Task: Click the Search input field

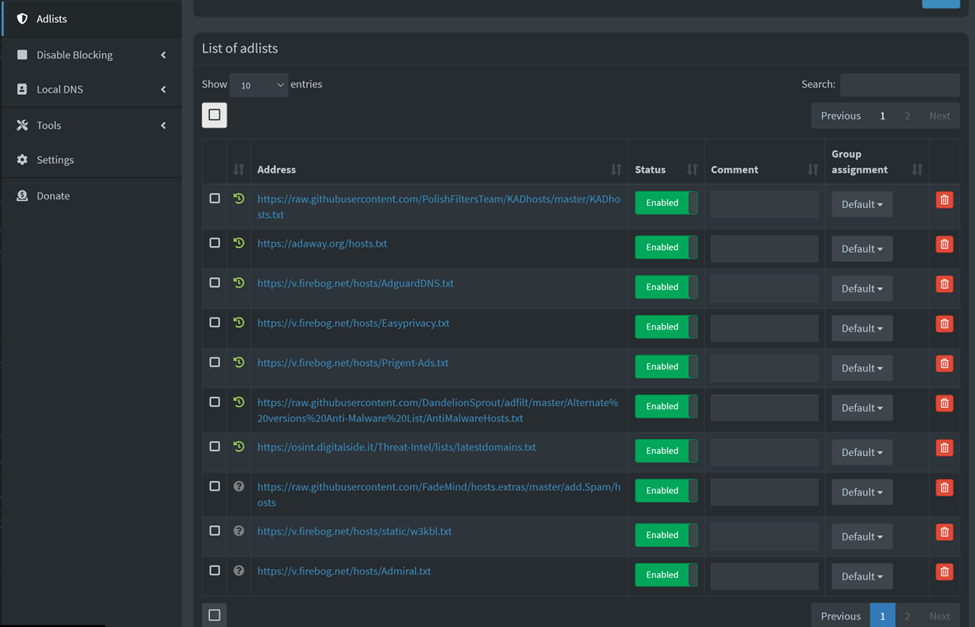Action: (899, 85)
